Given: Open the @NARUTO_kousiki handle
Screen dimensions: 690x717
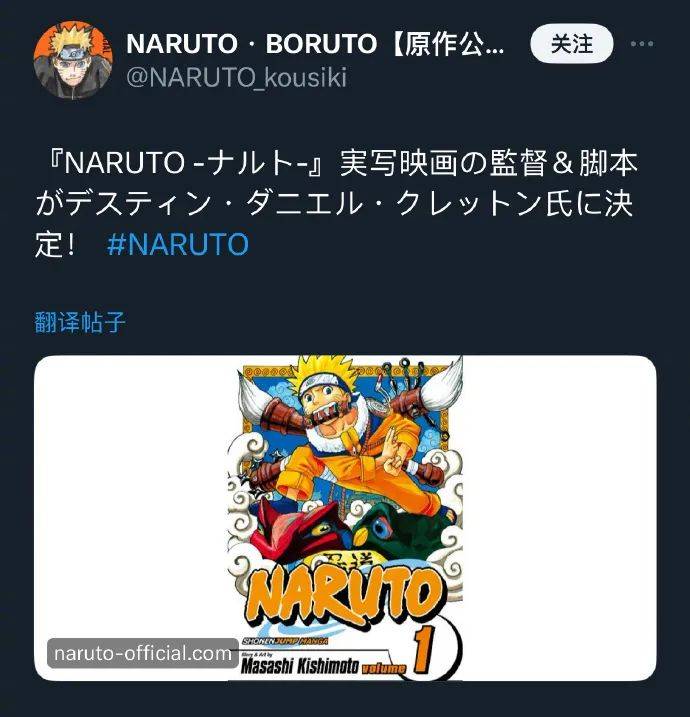Looking at the screenshot, I should point(236,77).
